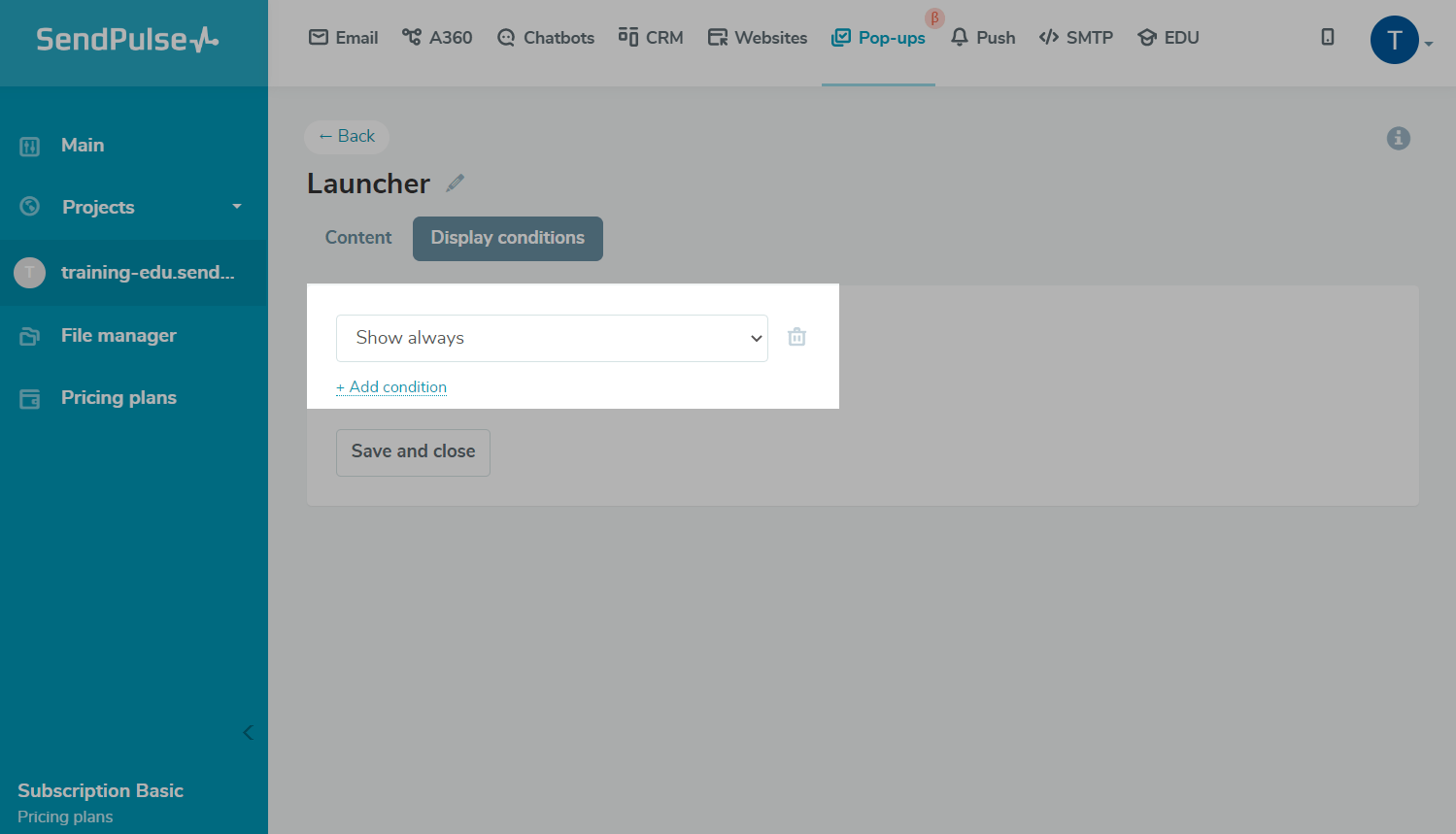Open the info icon help
1456x834 pixels.
click(x=1398, y=138)
